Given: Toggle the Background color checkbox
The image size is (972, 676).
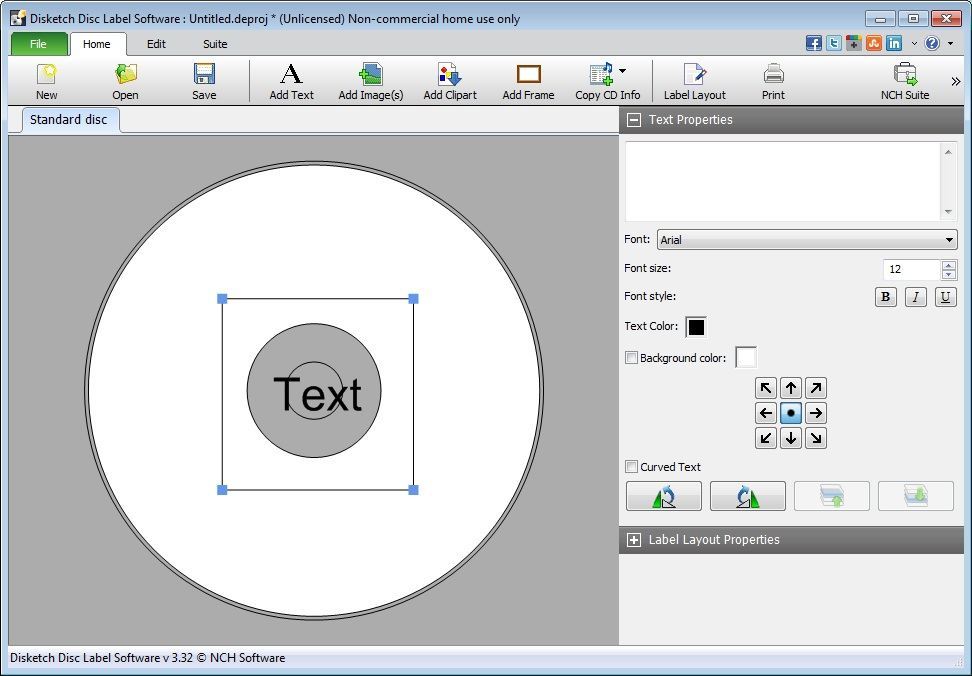Looking at the screenshot, I should click(631, 357).
